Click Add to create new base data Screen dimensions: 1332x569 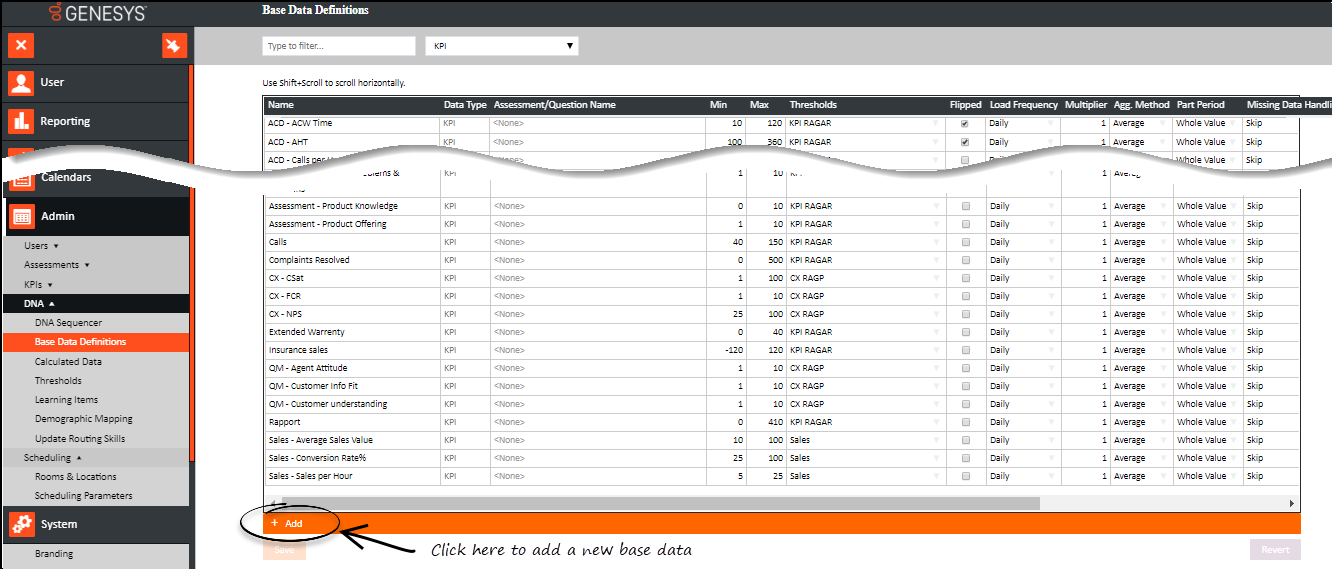287,523
